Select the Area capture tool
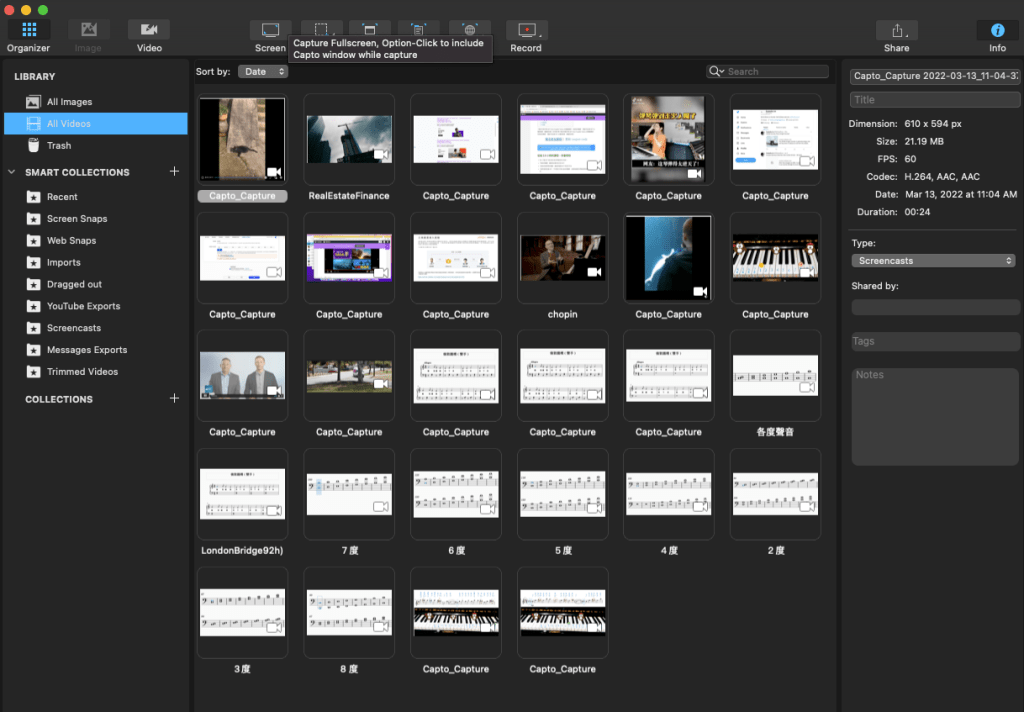 321,30
